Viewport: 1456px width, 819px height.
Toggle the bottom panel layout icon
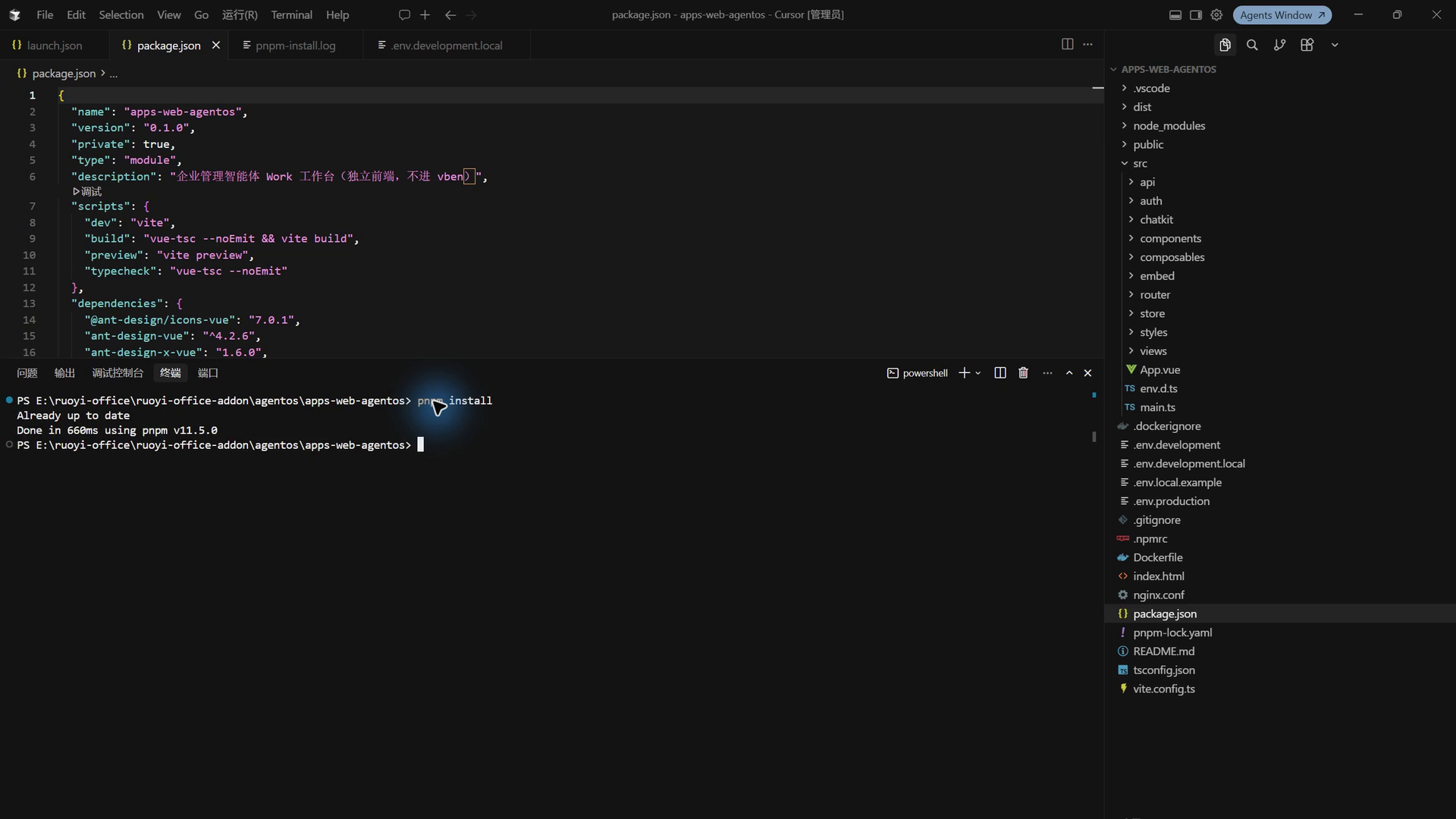(x=1175, y=14)
